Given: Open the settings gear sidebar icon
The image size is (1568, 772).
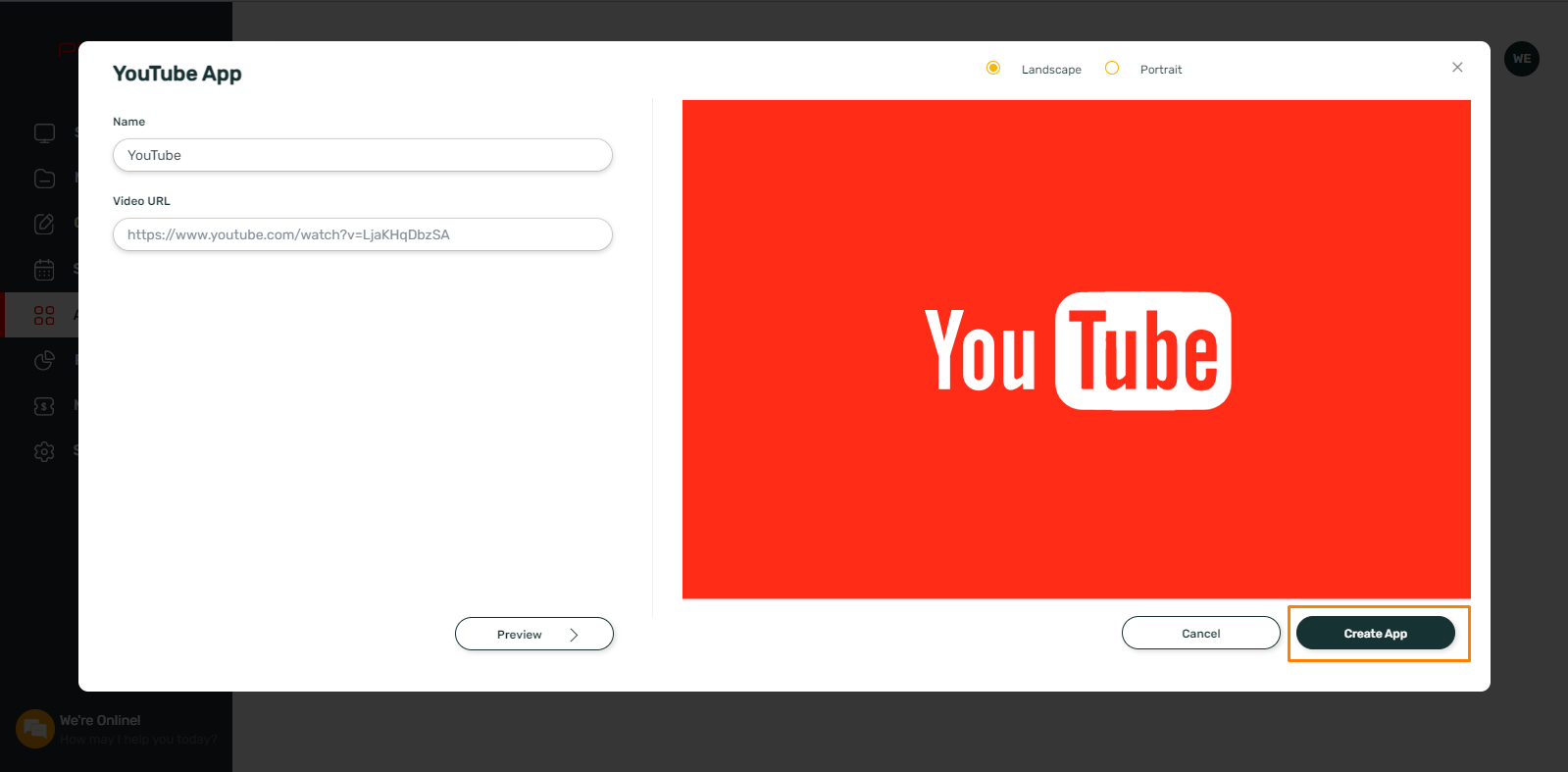Looking at the screenshot, I should pos(44,451).
